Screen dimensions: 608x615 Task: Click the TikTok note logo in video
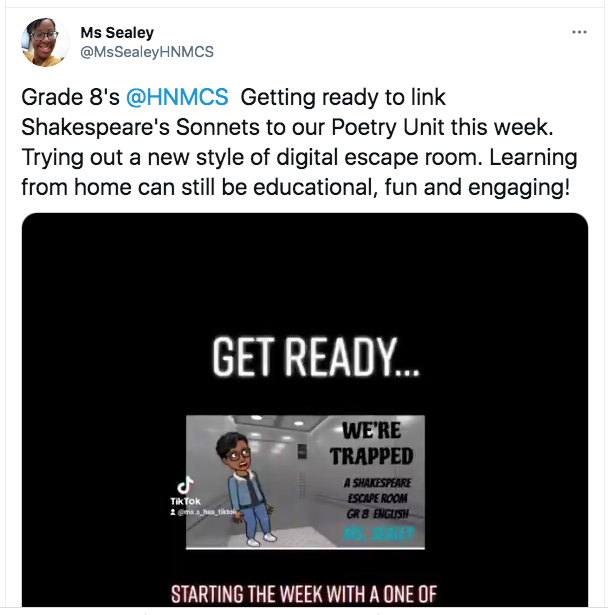185,485
